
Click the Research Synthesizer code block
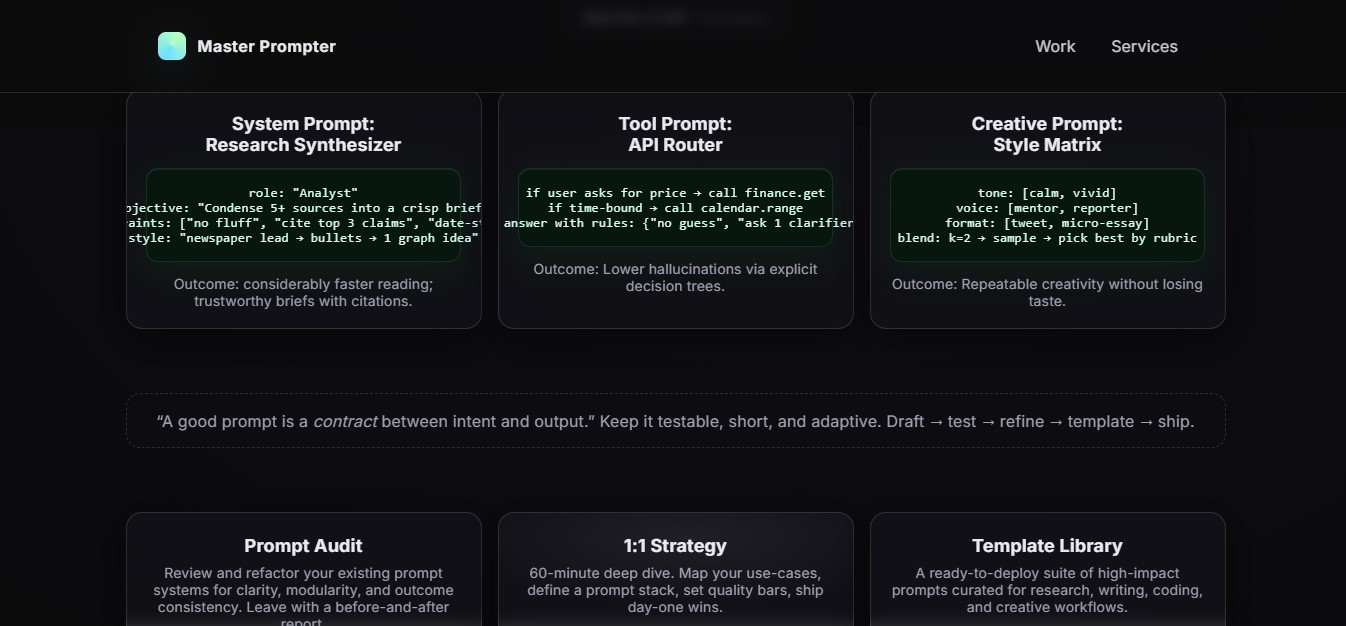[303, 215]
